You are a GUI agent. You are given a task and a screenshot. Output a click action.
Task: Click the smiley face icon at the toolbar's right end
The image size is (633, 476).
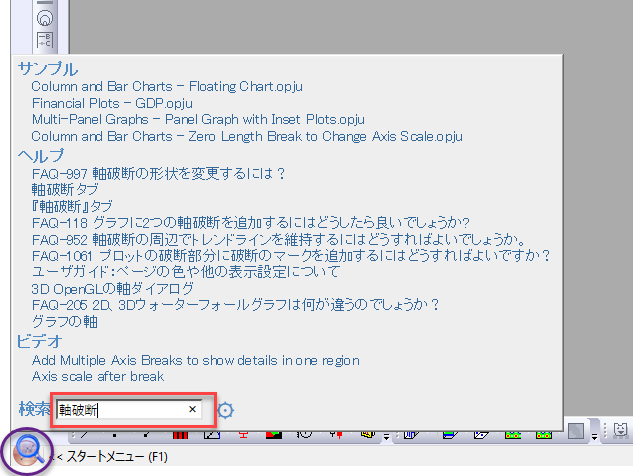coord(621,430)
